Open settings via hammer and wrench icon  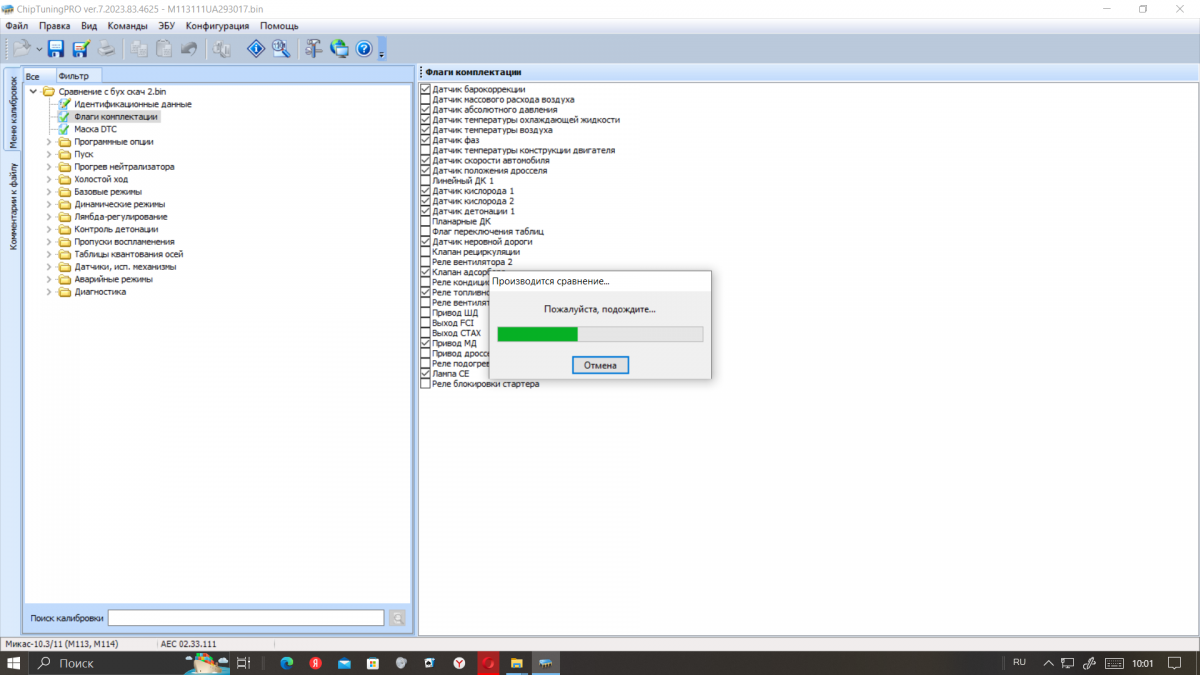point(314,48)
